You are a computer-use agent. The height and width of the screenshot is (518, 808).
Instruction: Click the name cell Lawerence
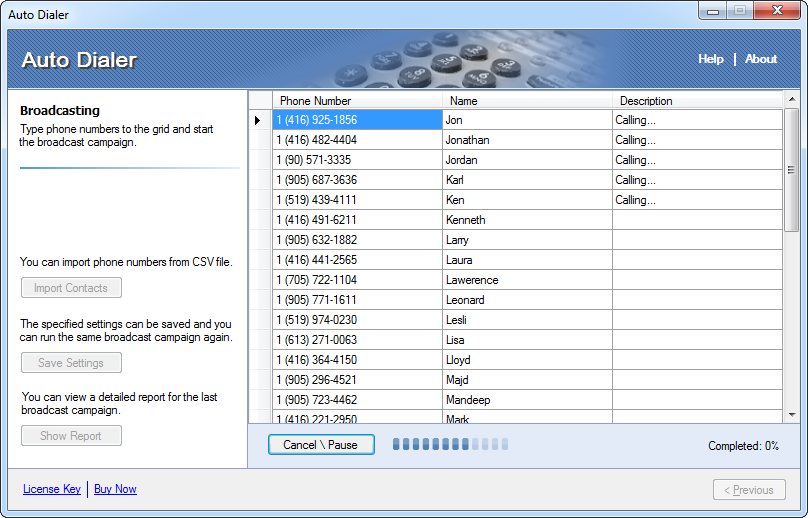tap(527, 280)
